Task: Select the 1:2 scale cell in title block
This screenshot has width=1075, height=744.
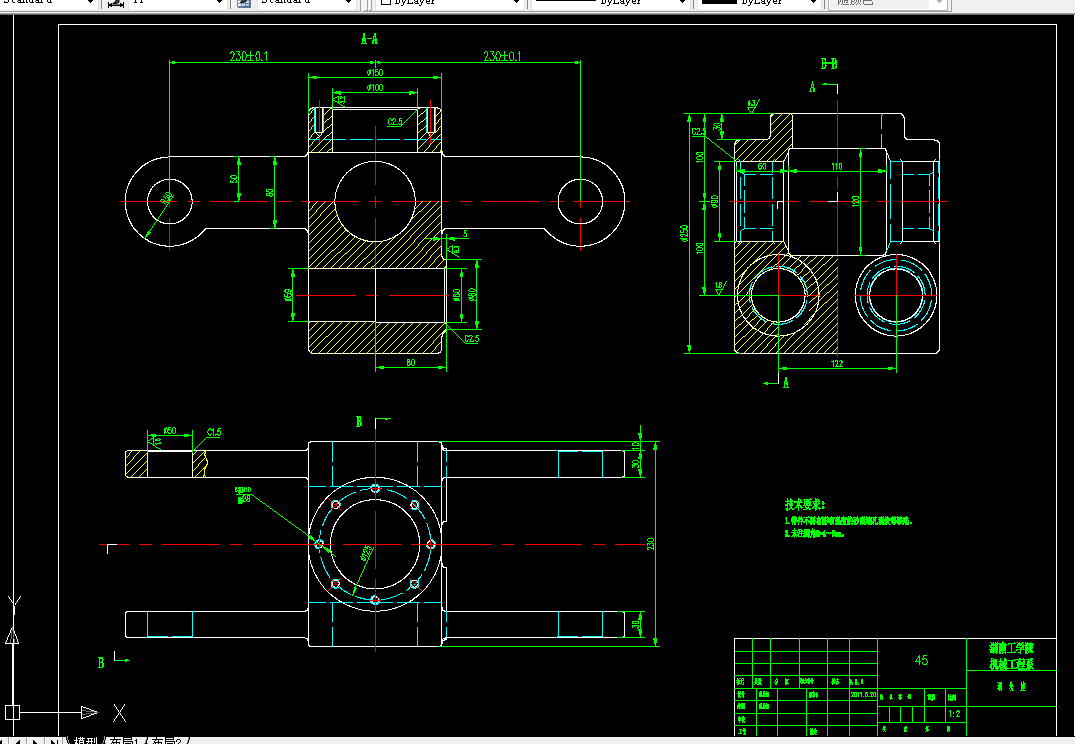Action: pos(954,715)
